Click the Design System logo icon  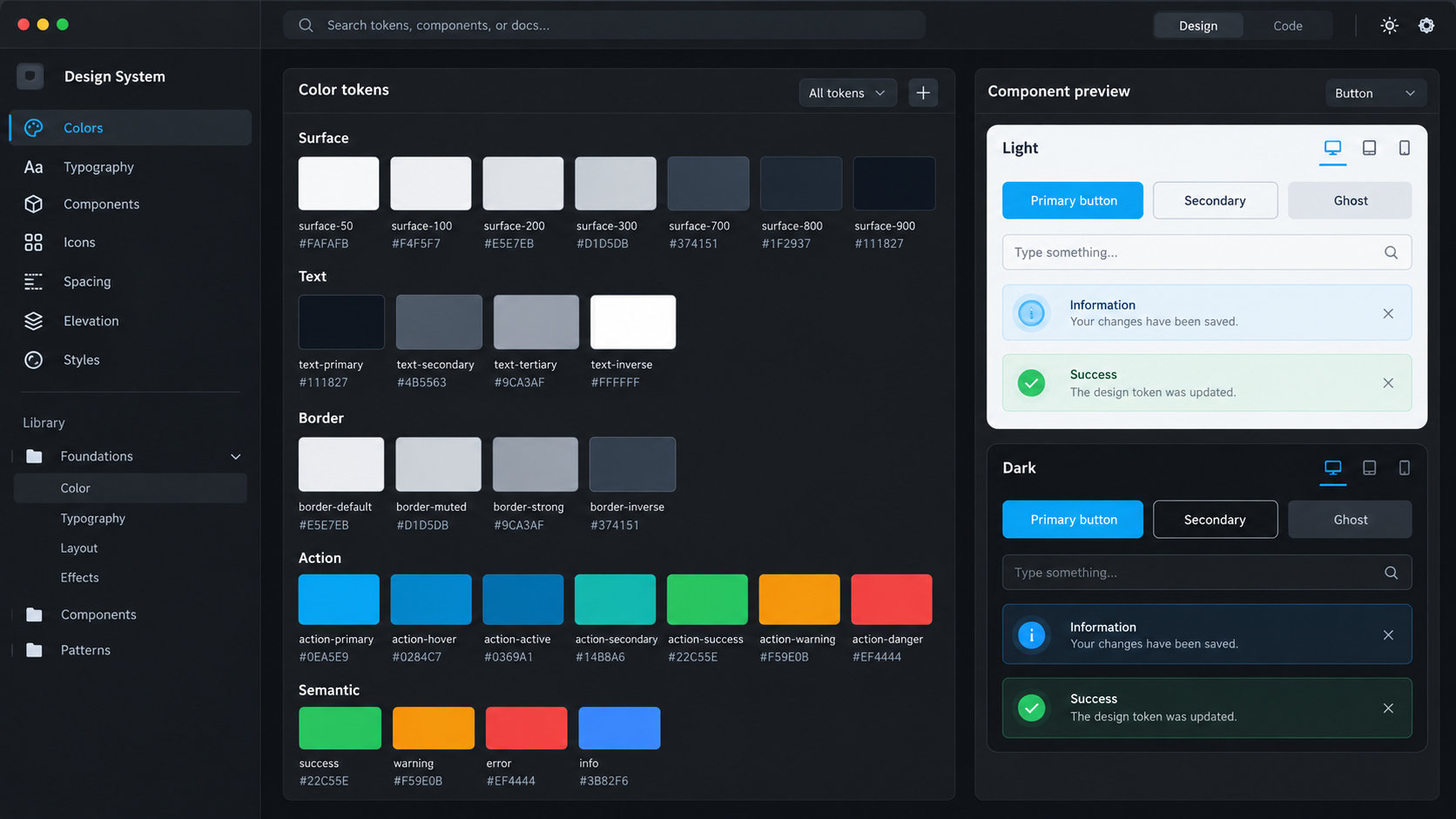point(30,77)
